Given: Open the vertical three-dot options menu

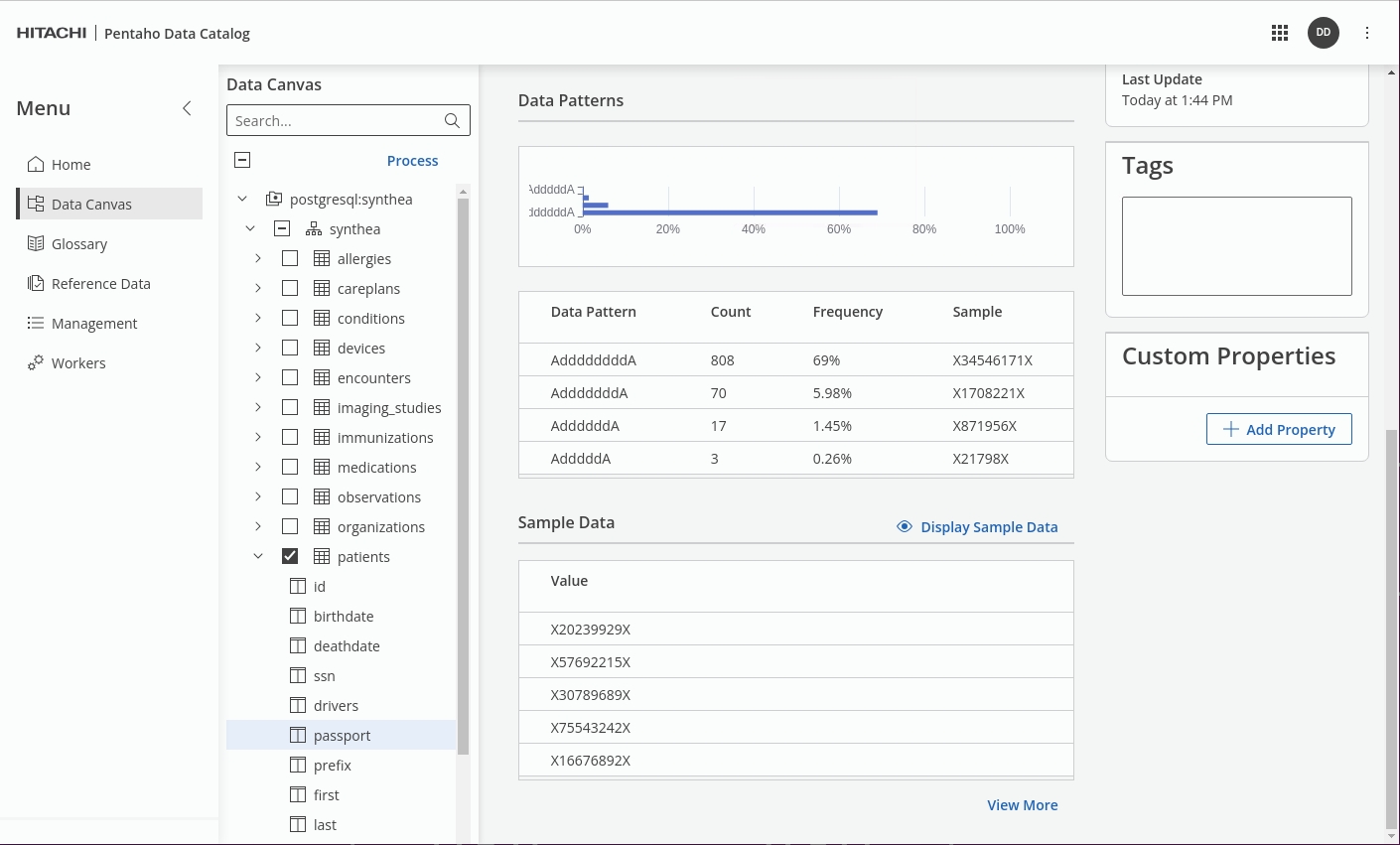Looking at the screenshot, I should [x=1367, y=33].
